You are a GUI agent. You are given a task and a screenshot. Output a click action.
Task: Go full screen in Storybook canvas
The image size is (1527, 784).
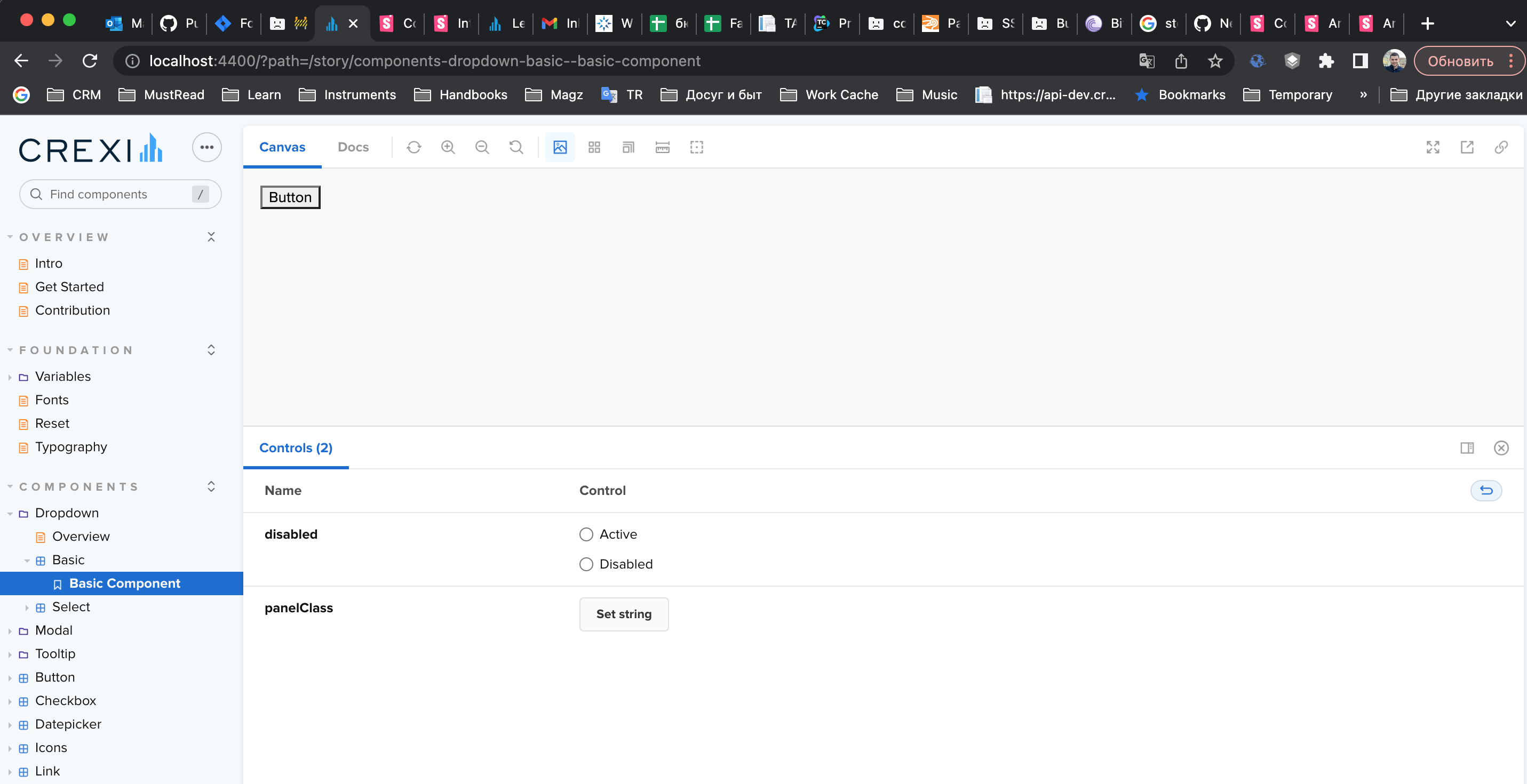pyautogui.click(x=1433, y=147)
